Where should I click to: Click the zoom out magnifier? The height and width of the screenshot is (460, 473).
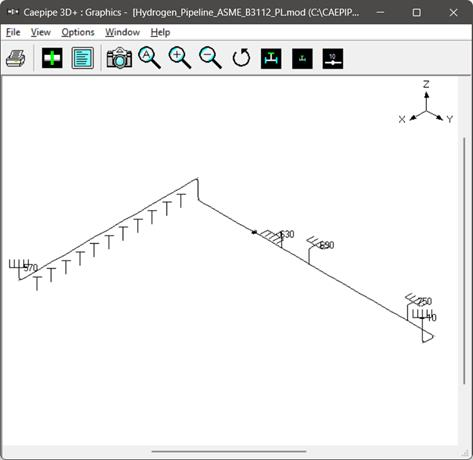pyautogui.click(x=210, y=58)
